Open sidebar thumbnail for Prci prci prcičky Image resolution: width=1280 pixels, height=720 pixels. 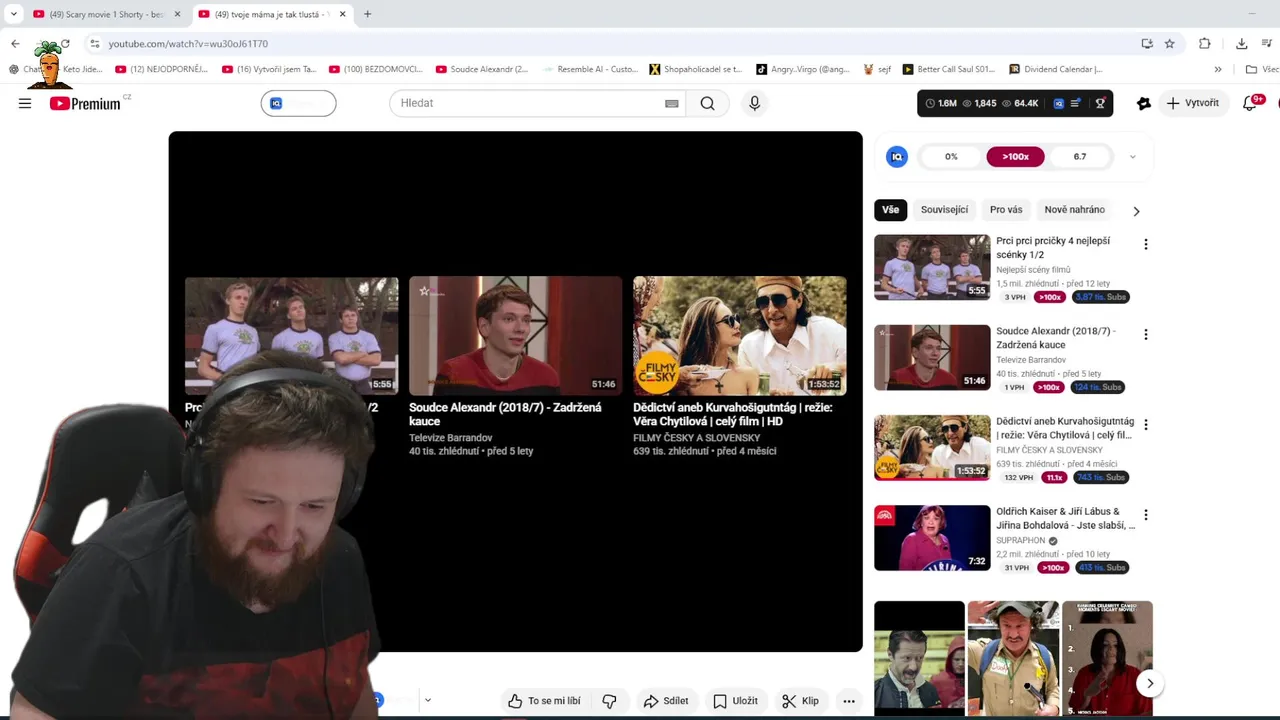(x=932, y=267)
